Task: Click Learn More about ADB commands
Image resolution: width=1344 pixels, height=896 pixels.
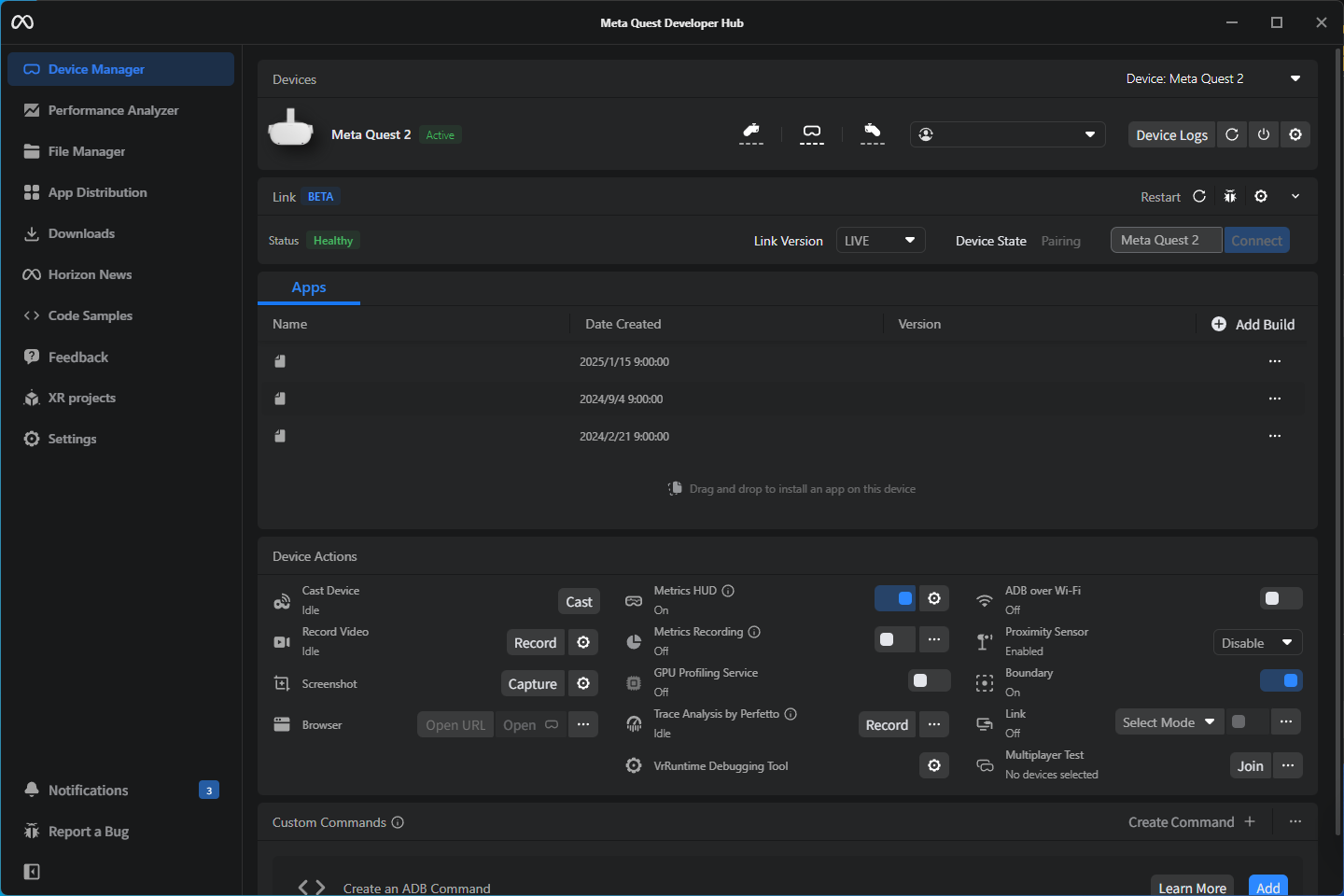Action: tap(1192, 888)
